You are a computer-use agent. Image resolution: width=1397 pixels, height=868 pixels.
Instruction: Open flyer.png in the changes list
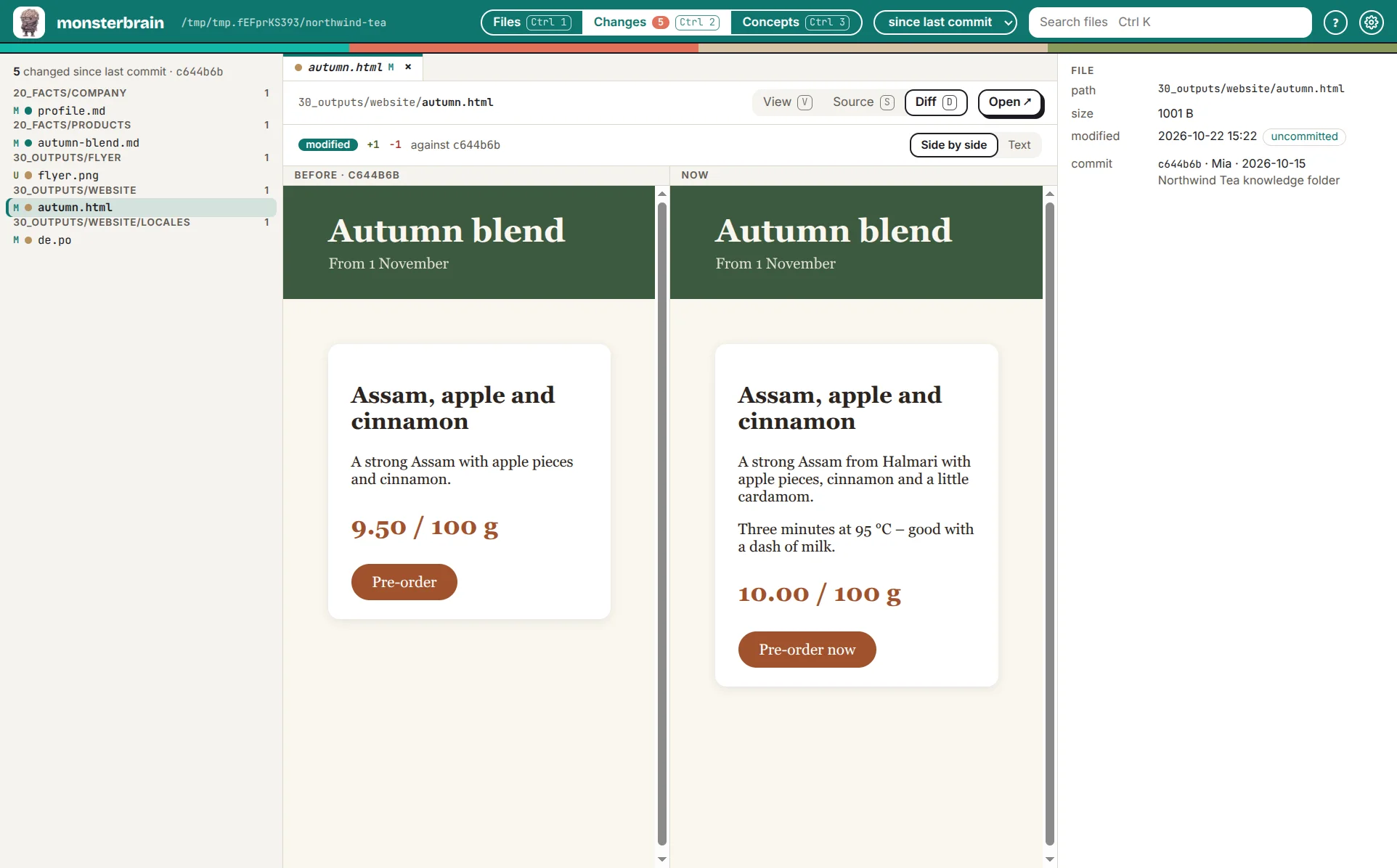pyautogui.click(x=142, y=175)
